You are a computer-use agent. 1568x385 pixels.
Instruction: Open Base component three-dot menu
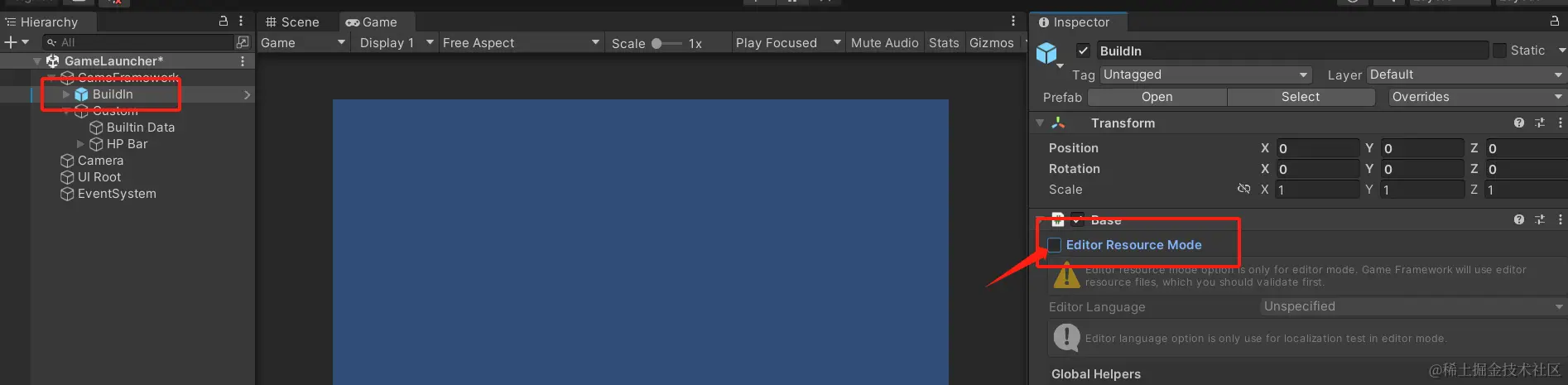pos(1560,219)
